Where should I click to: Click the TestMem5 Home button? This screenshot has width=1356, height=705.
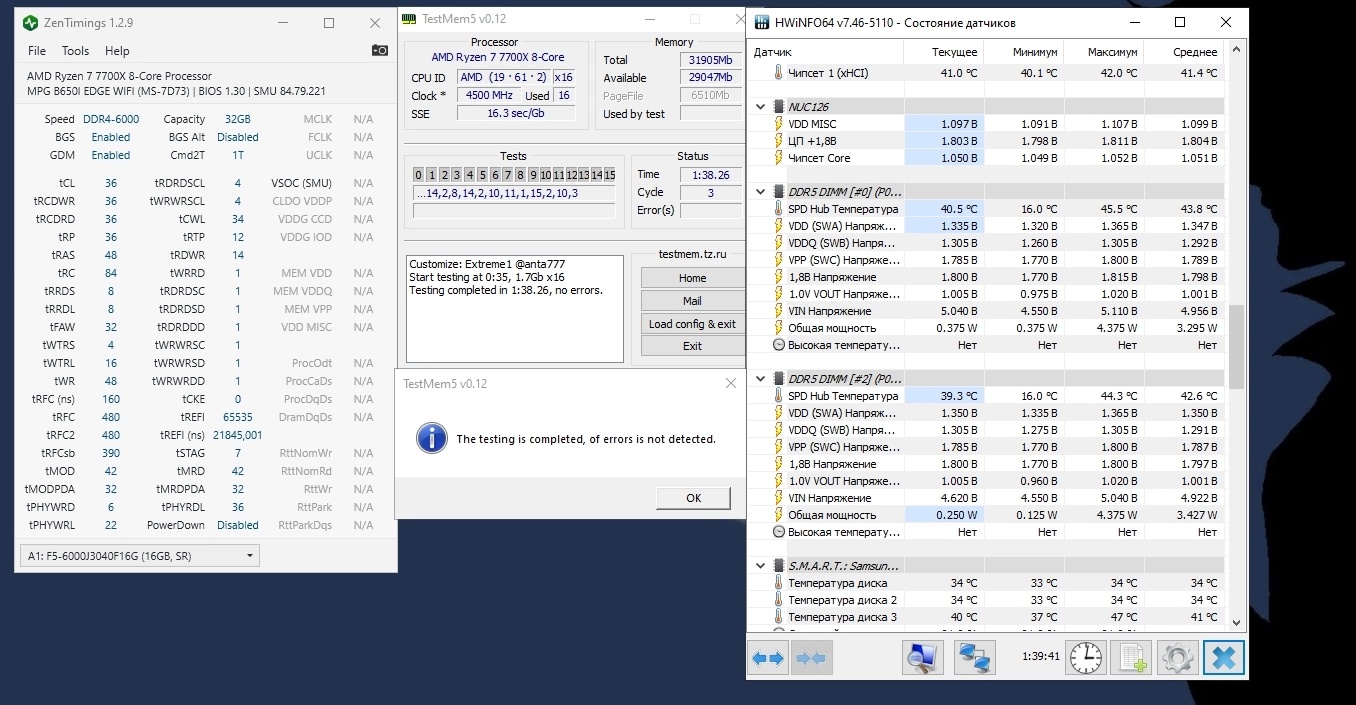[x=692, y=278]
